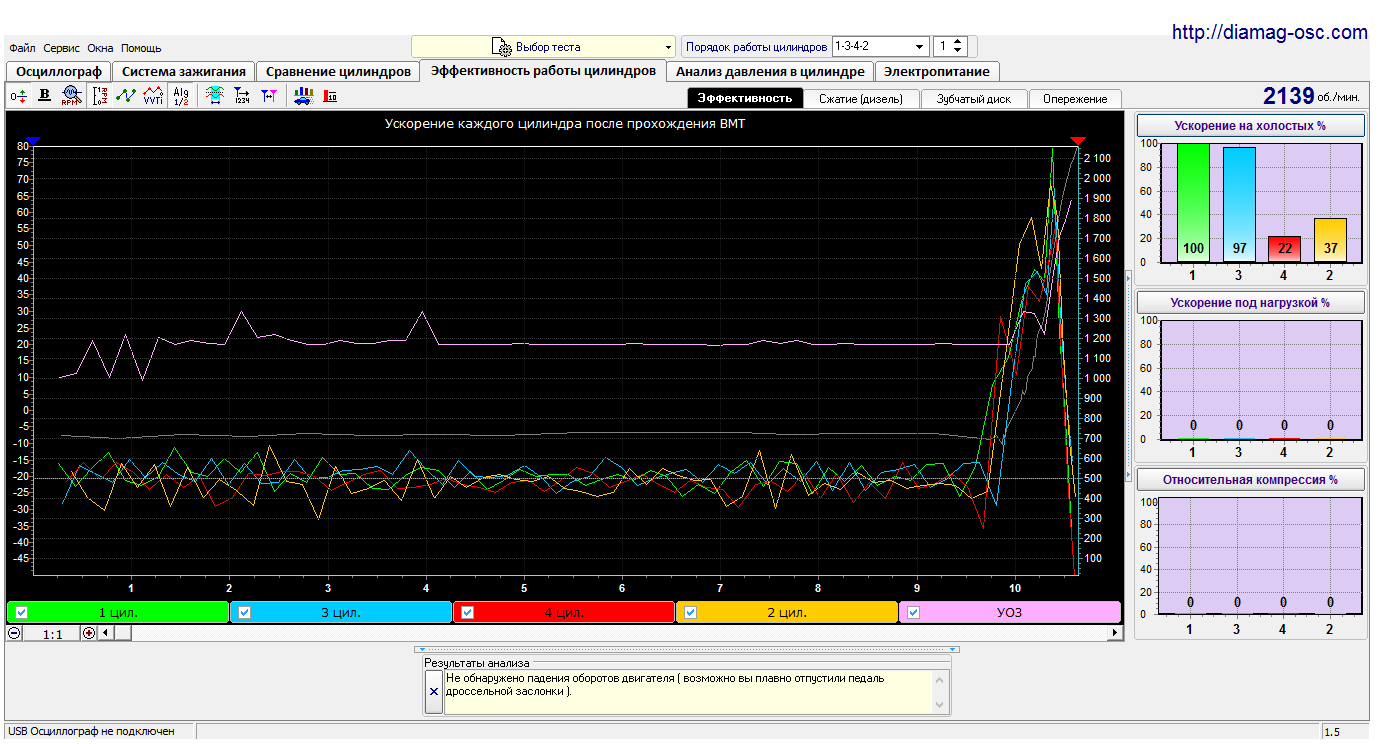Screen dimensions: 1382x744
Task: Open the Сжатие (дизель) sub-tab
Action: coord(861,99)
